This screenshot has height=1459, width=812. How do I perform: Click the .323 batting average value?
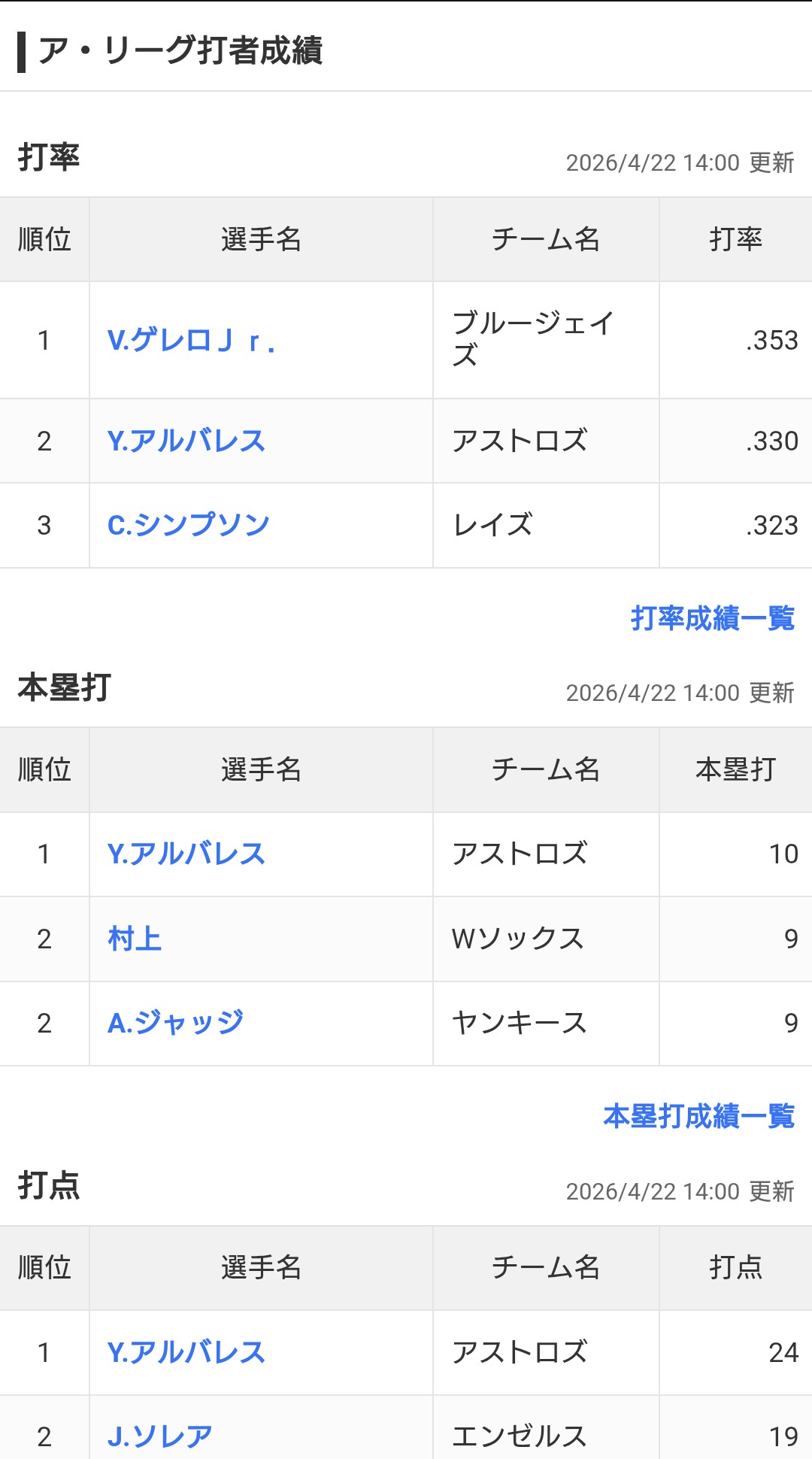point(771,525)
